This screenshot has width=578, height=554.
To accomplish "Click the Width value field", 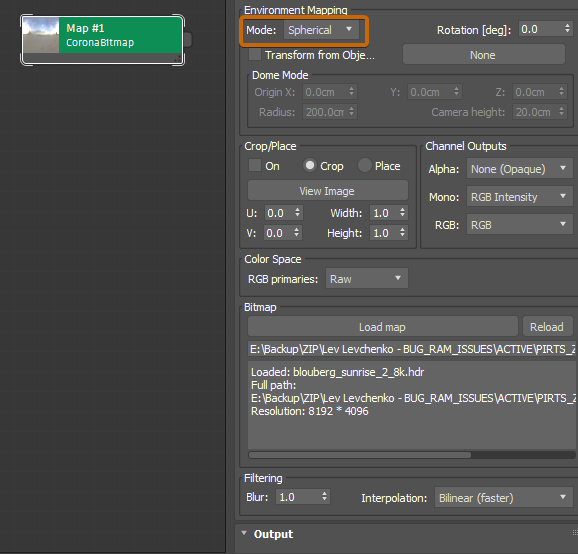I will click(384, 213).
